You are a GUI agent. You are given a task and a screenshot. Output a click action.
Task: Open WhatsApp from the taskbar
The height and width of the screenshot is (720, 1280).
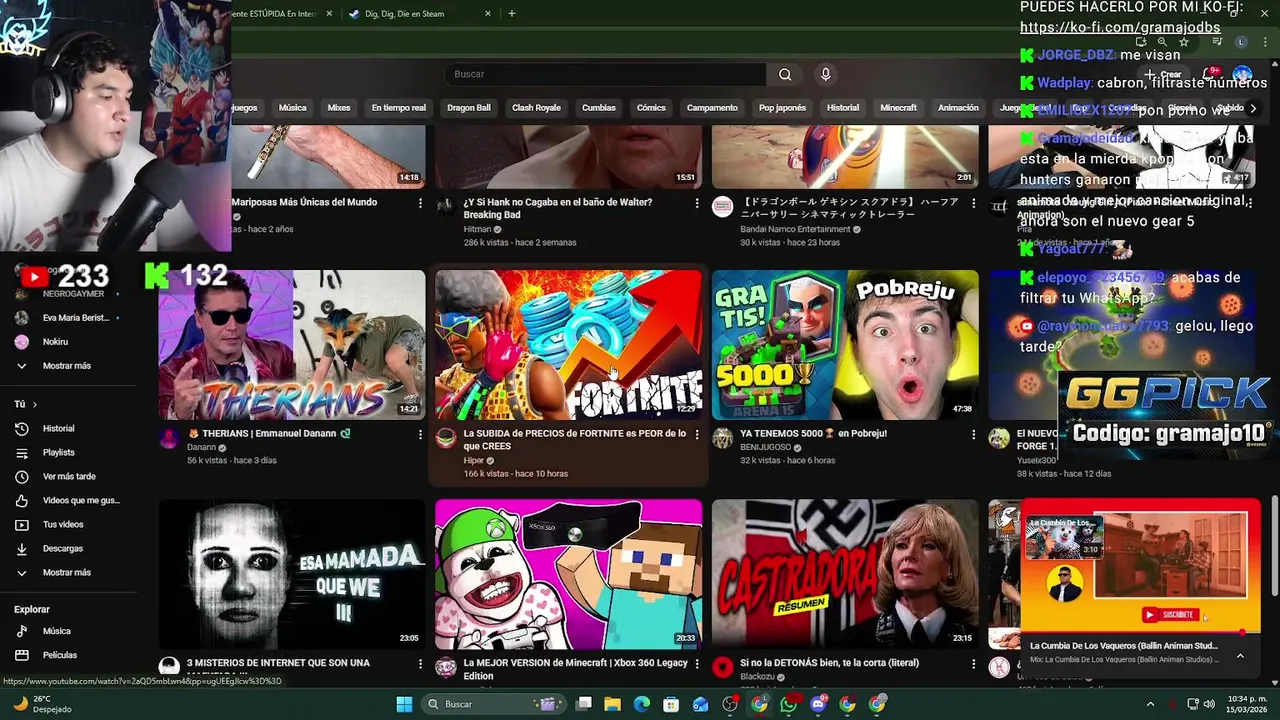click(789, 704)
